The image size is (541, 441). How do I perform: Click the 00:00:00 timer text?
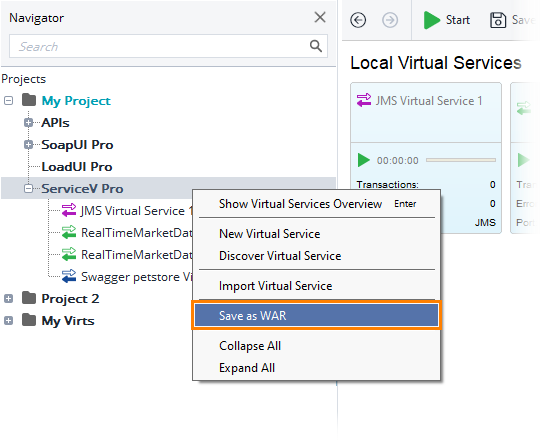point(397,160)
